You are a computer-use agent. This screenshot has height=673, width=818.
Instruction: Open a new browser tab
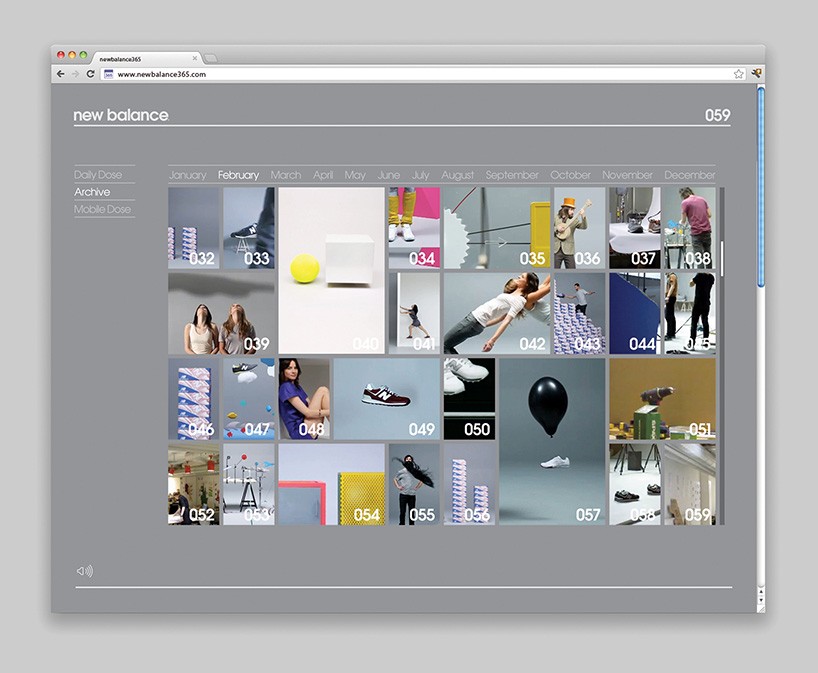[x=210, y=58]
